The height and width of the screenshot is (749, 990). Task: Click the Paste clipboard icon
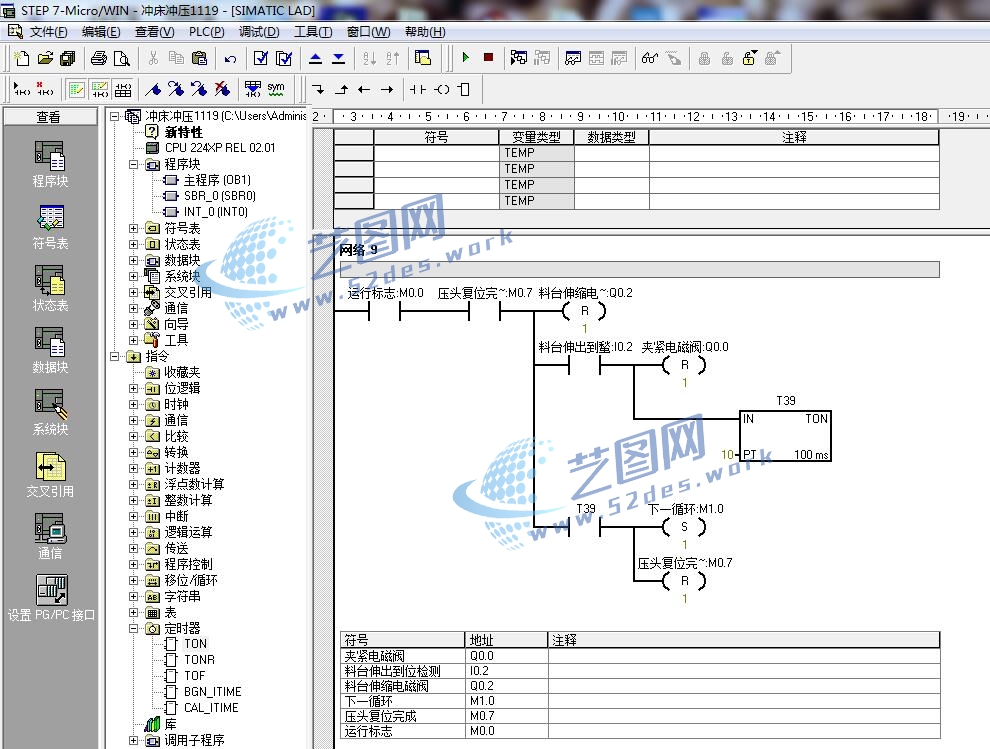[199, 59]
